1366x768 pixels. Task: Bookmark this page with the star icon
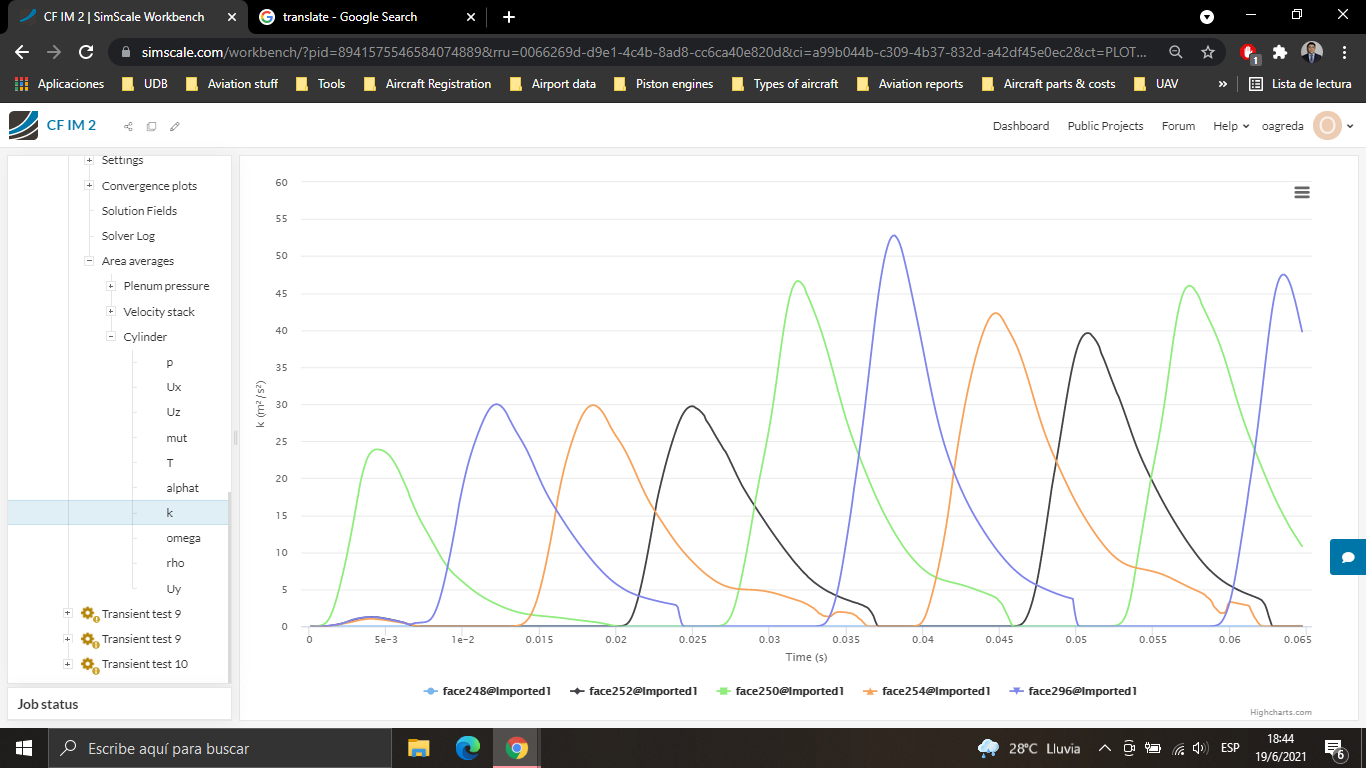coord(1208,52)
